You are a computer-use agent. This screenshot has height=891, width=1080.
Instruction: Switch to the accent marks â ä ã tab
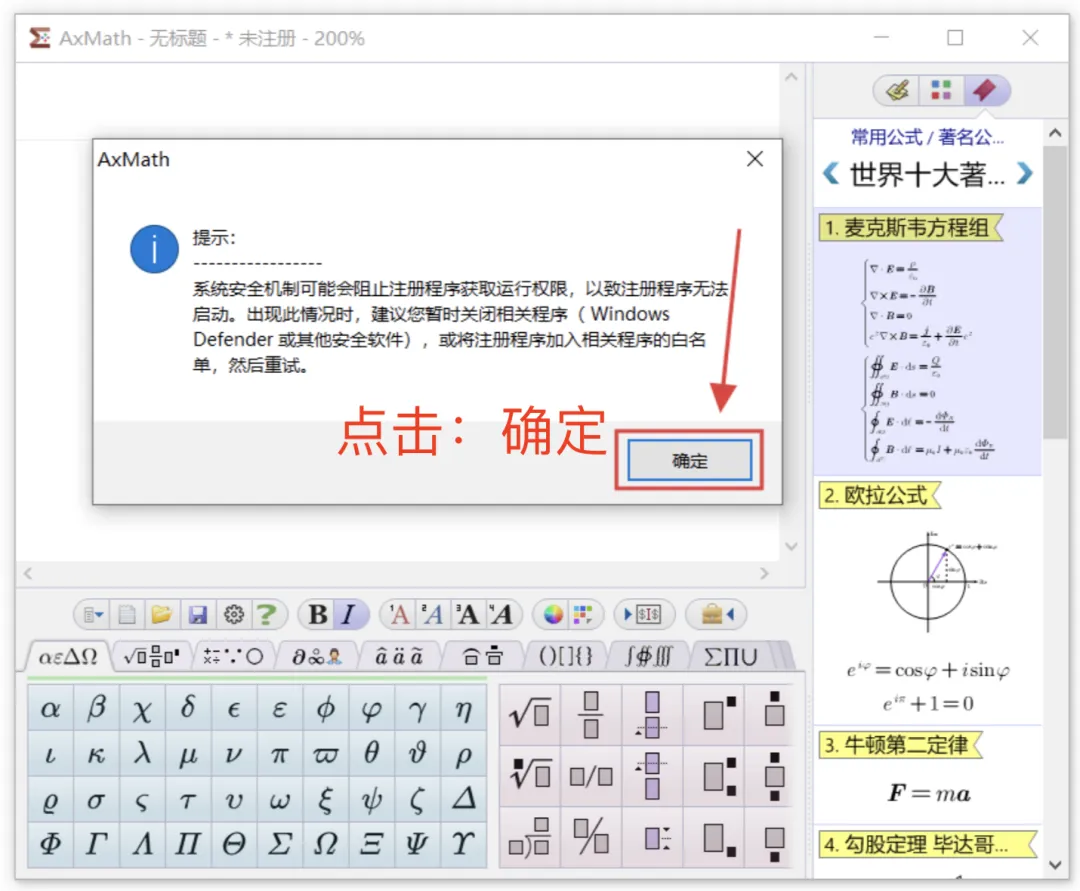(398, 657)
